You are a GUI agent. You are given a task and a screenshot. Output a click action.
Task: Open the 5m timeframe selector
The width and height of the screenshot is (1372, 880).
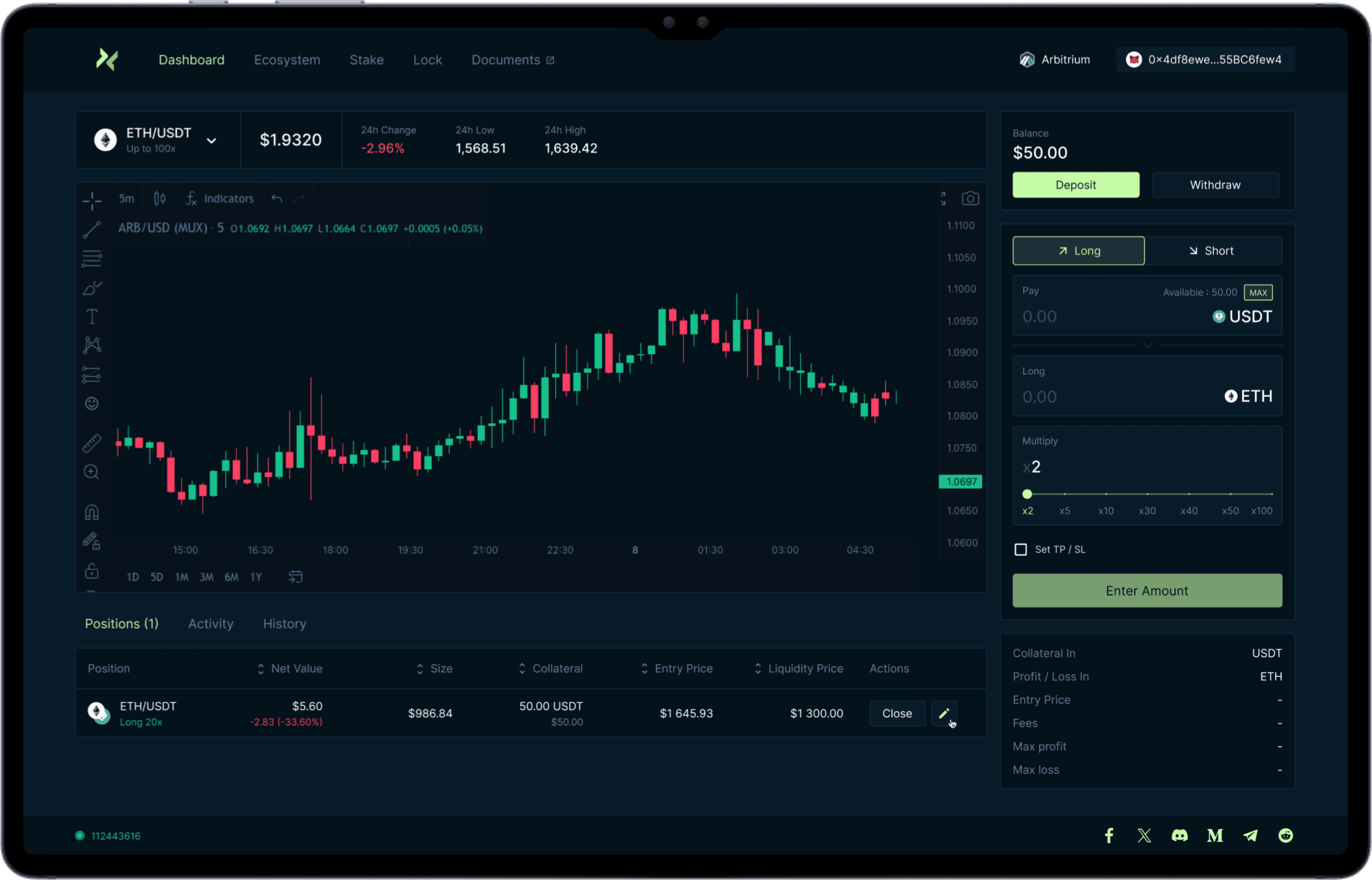127,199
